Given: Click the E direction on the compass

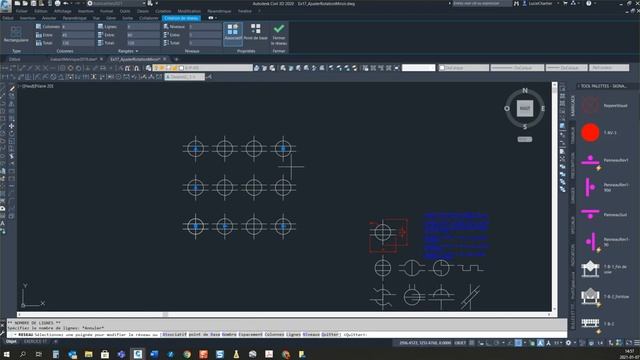Looking at the screenshot, I should 543,109.
